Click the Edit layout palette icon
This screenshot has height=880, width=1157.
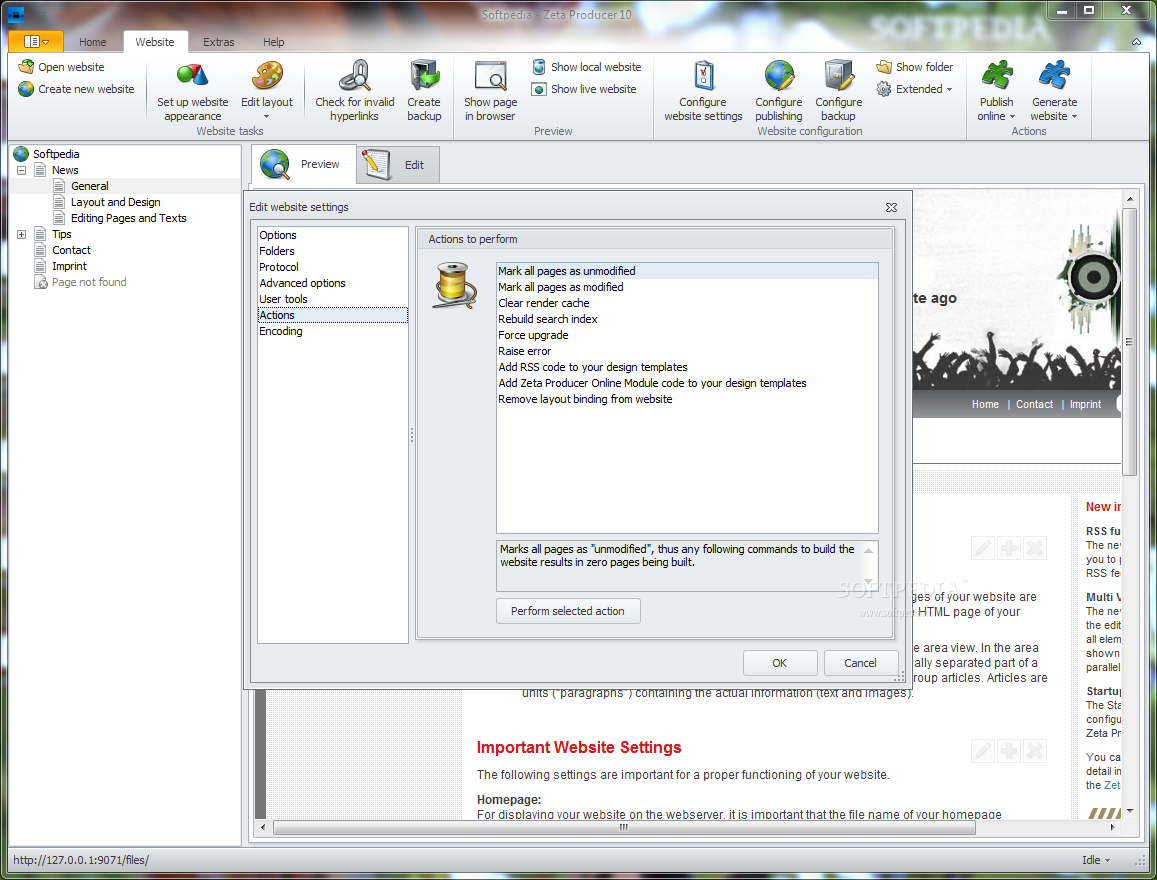pyautogui.click(x=267, y=75)
